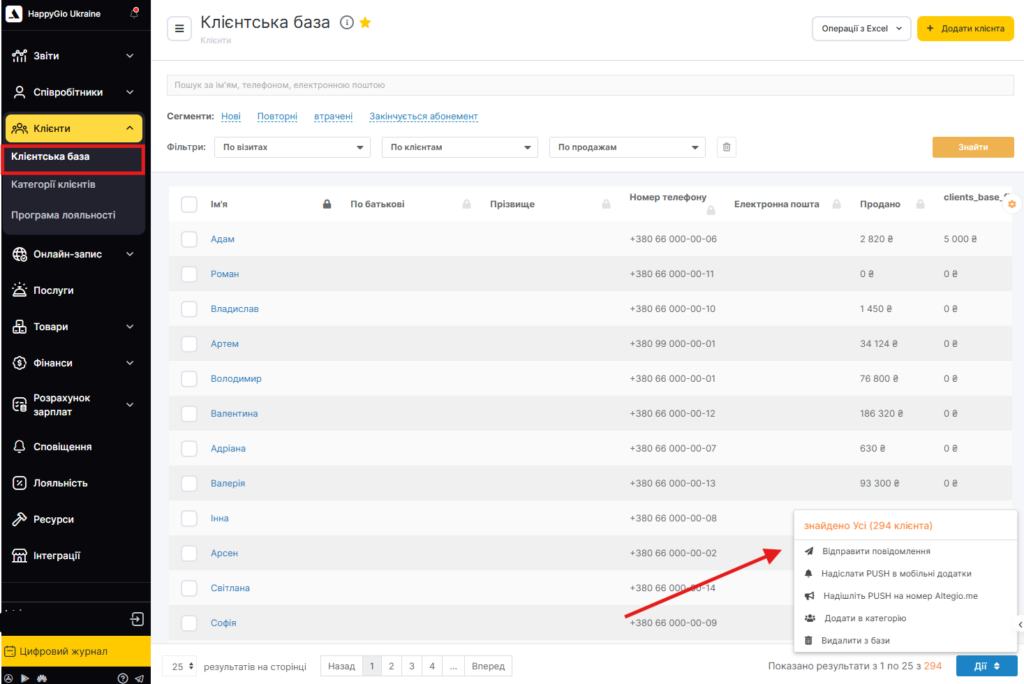This screenshot has width=1024, height=684.
Task: Select Видалити з бази menu option
Action: coord(855,640)
